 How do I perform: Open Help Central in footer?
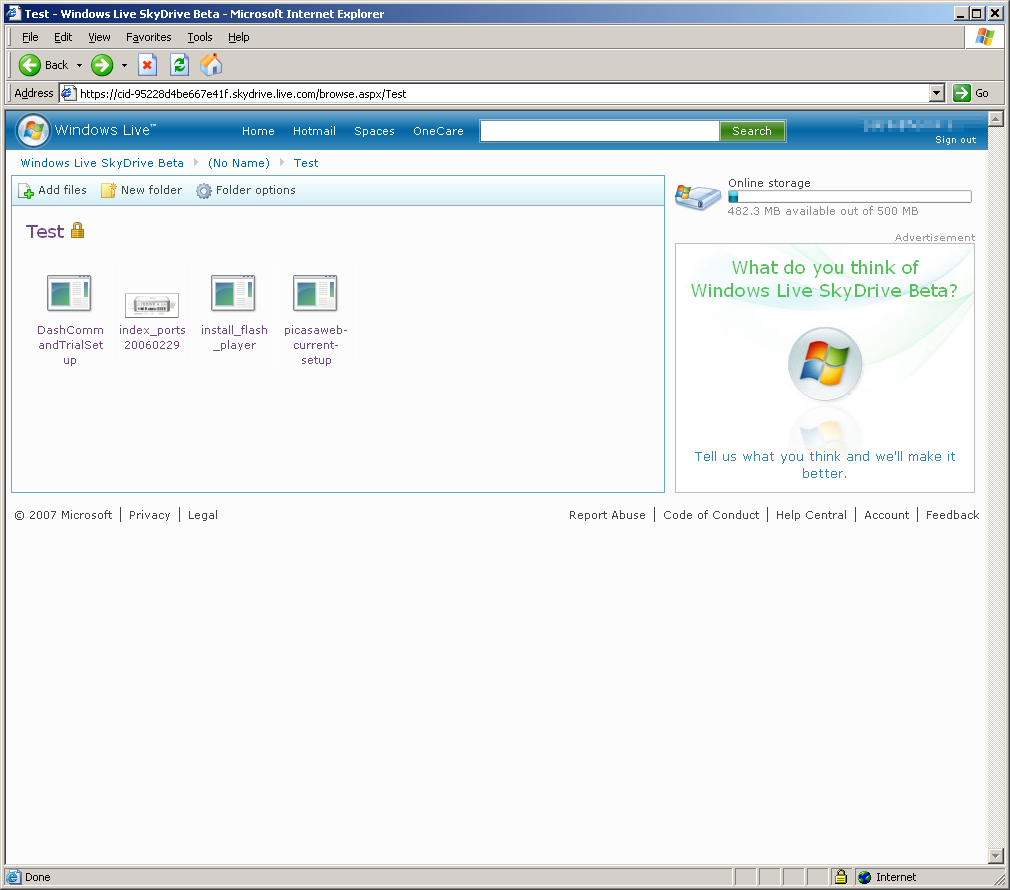[811, 515]
